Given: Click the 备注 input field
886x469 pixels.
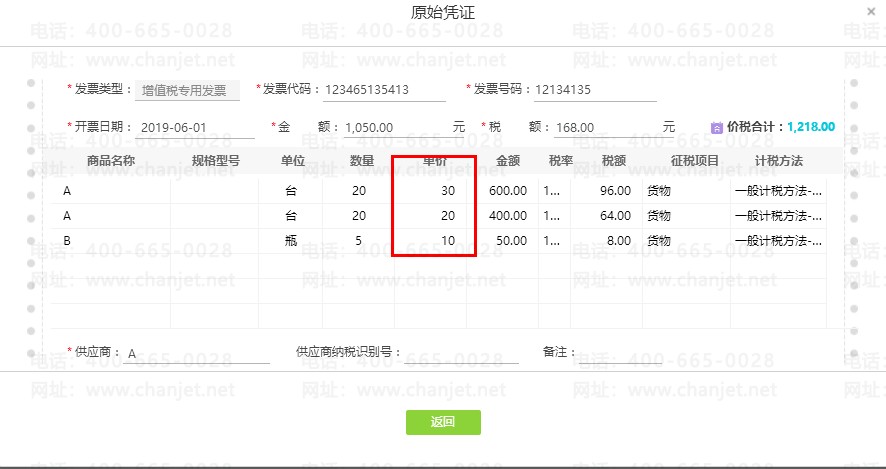Looking at the screenshot, I should tap(619, 353).
